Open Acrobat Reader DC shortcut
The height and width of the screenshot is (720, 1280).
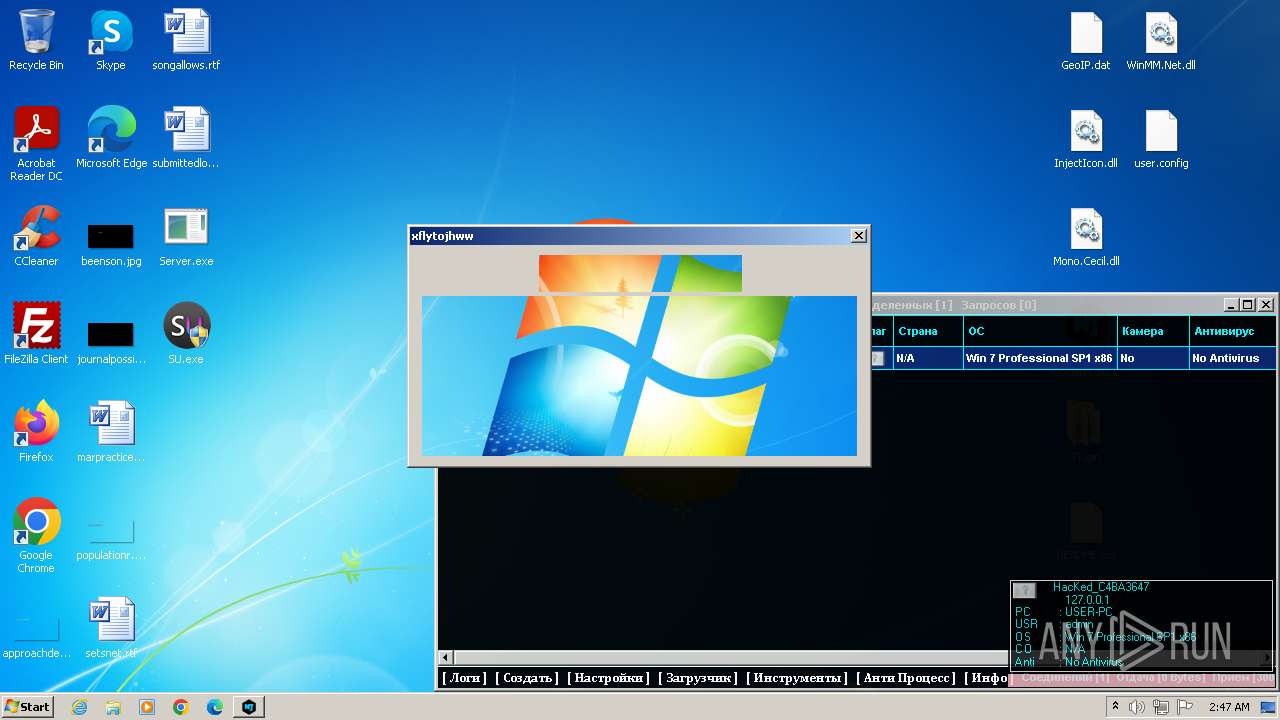[36, 144]
